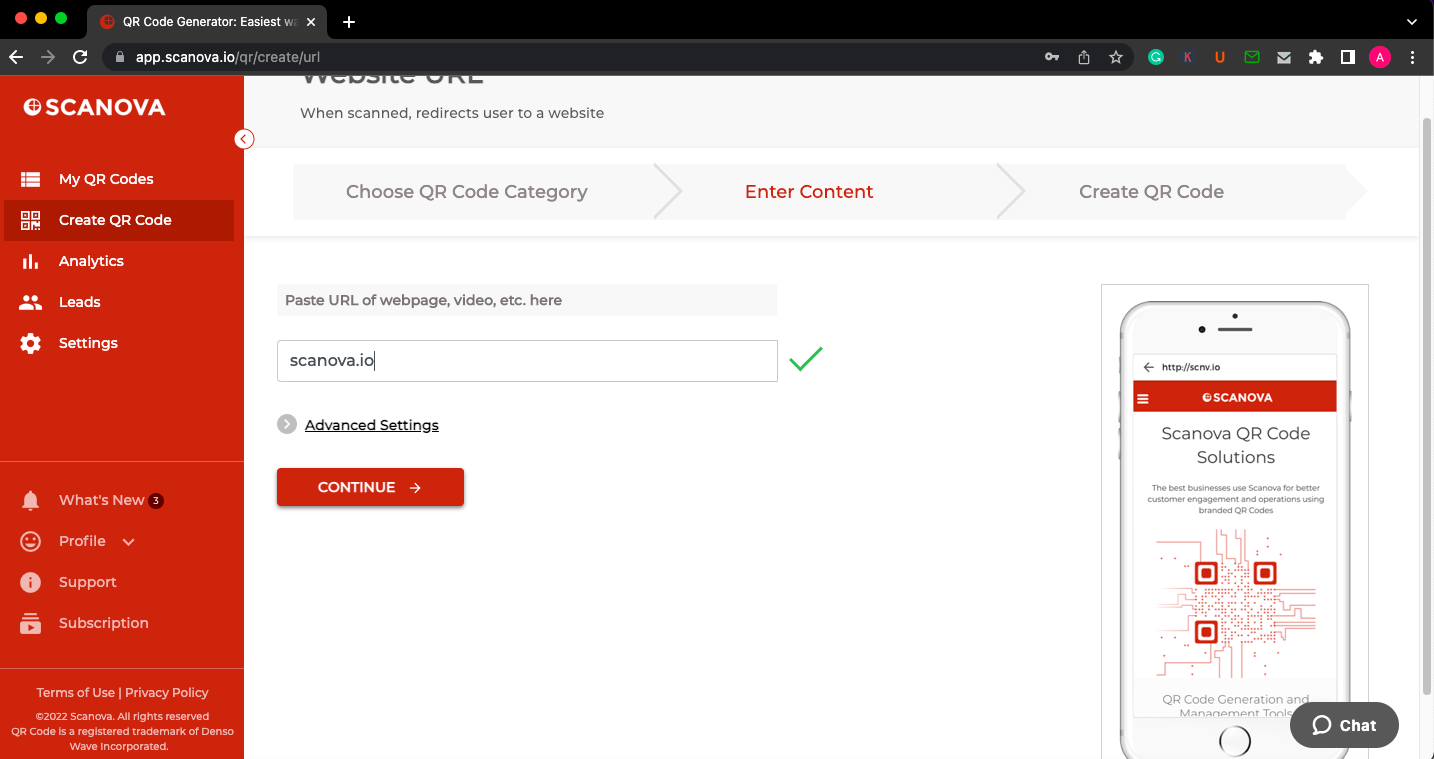Select the Enter Content step
The height and width of the screenshot is (759, 1434).
pos(809,192)
